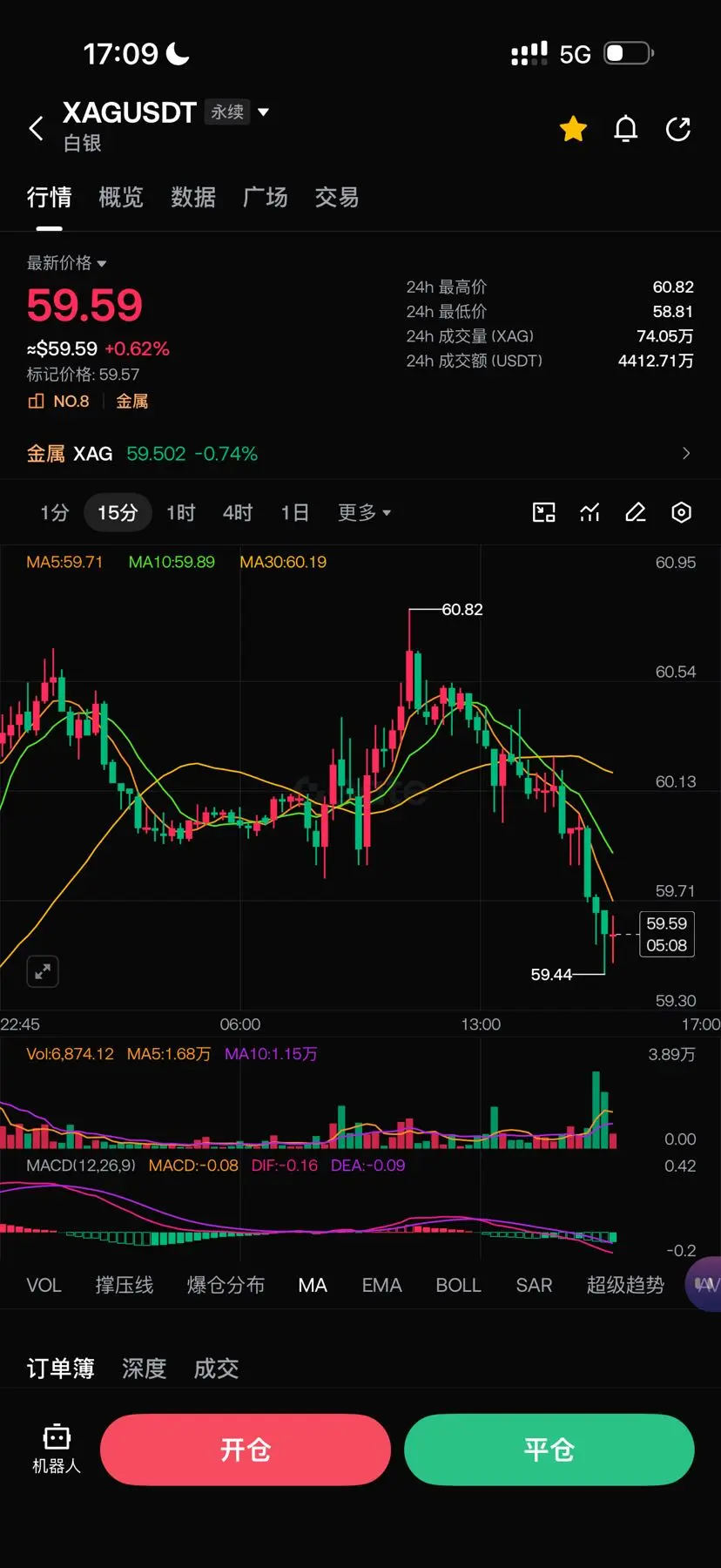This screenshot has height=1568, width=721.
Task: Tap the 17:09 clock in status bar
Action: (x=120, y=54)
